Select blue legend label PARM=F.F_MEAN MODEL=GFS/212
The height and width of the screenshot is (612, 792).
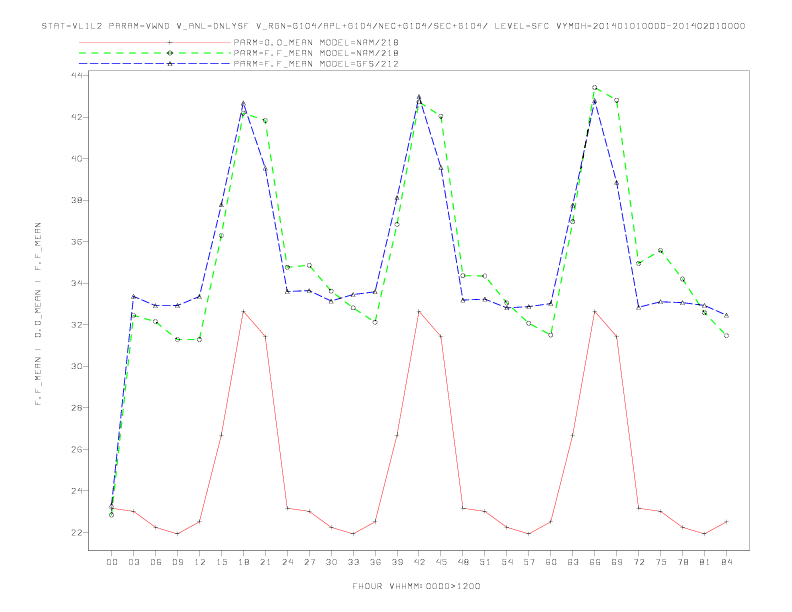[x=316, y=64]
